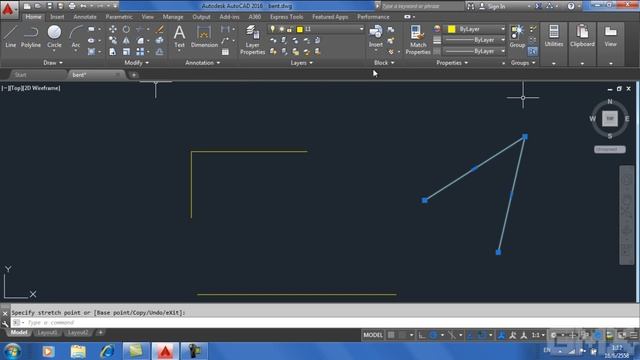The width and height of the screenshot is (640, 360).
Task: Click the yellow ByLayer object color swatch
Action: point(451,29)
